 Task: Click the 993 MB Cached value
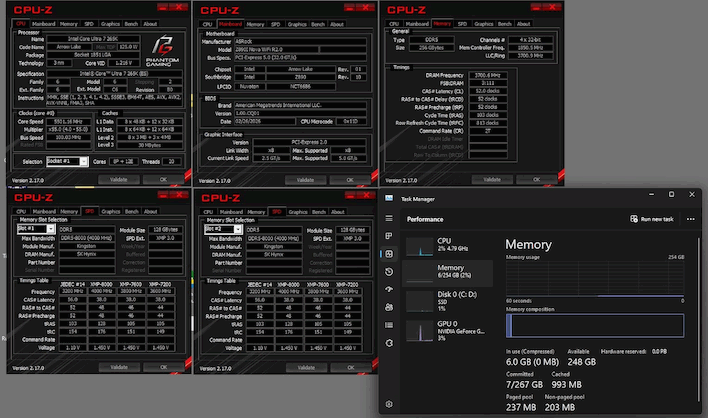[566, 385]
